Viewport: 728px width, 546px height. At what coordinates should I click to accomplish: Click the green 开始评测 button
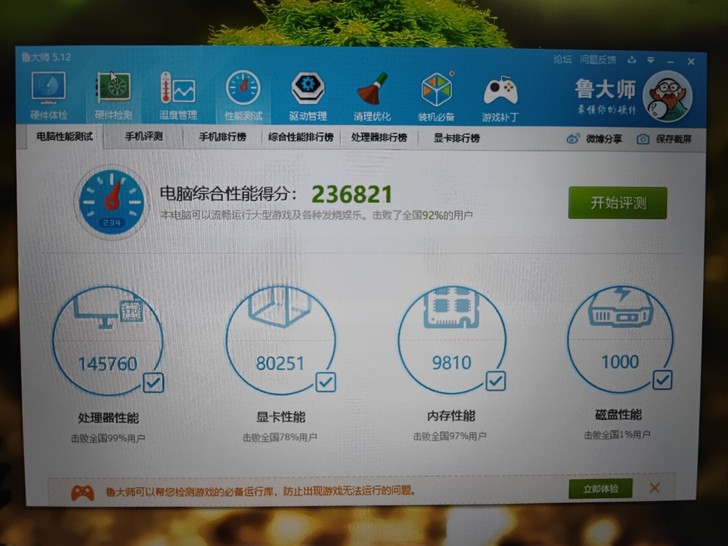[x=618, y=203]
